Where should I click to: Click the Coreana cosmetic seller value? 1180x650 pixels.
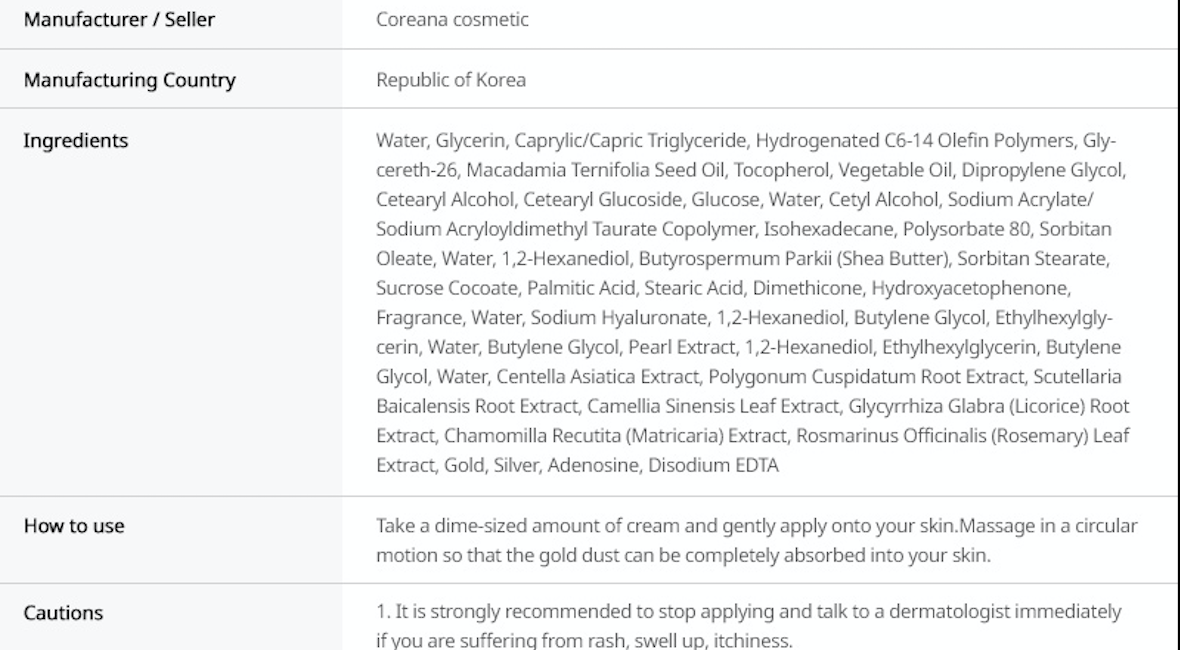click(452, 18)
